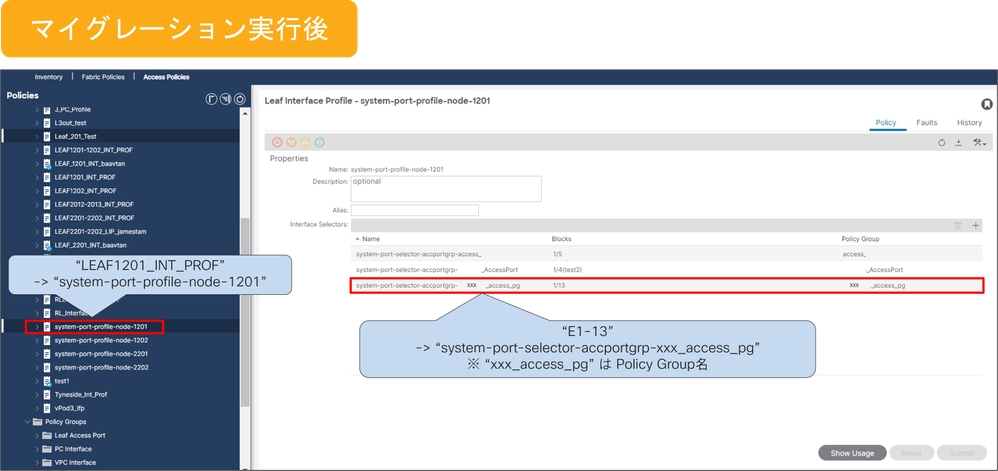Expand the LEAF1201_INT_PROF tree node

[37, 177]
